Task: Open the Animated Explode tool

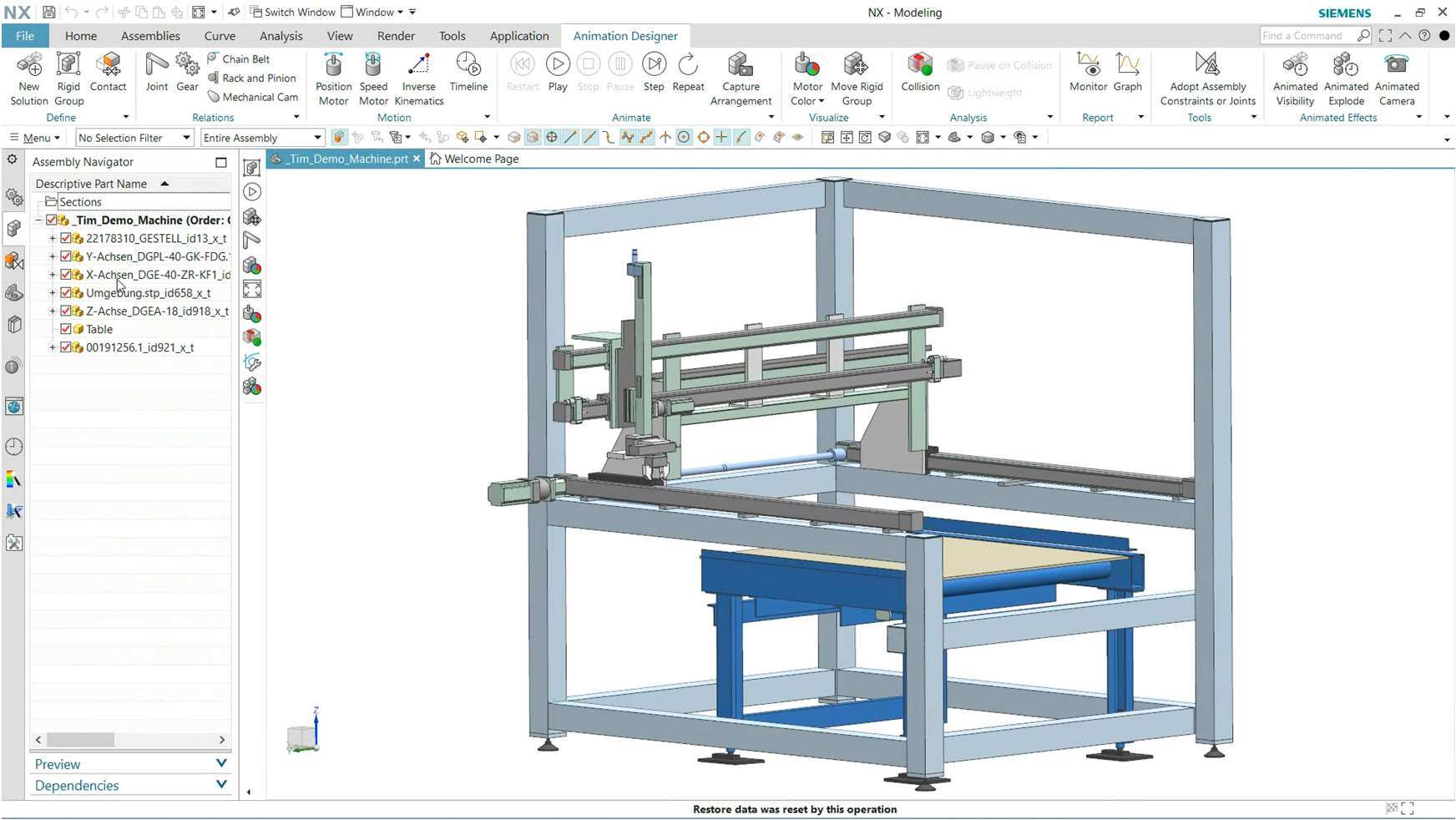Action: tap(1345, 75)
